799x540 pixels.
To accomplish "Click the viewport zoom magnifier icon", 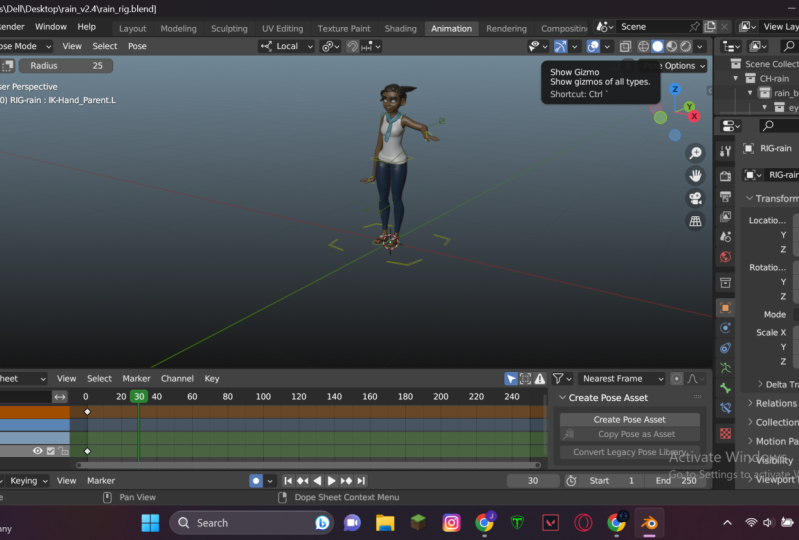I will [696, 153].
